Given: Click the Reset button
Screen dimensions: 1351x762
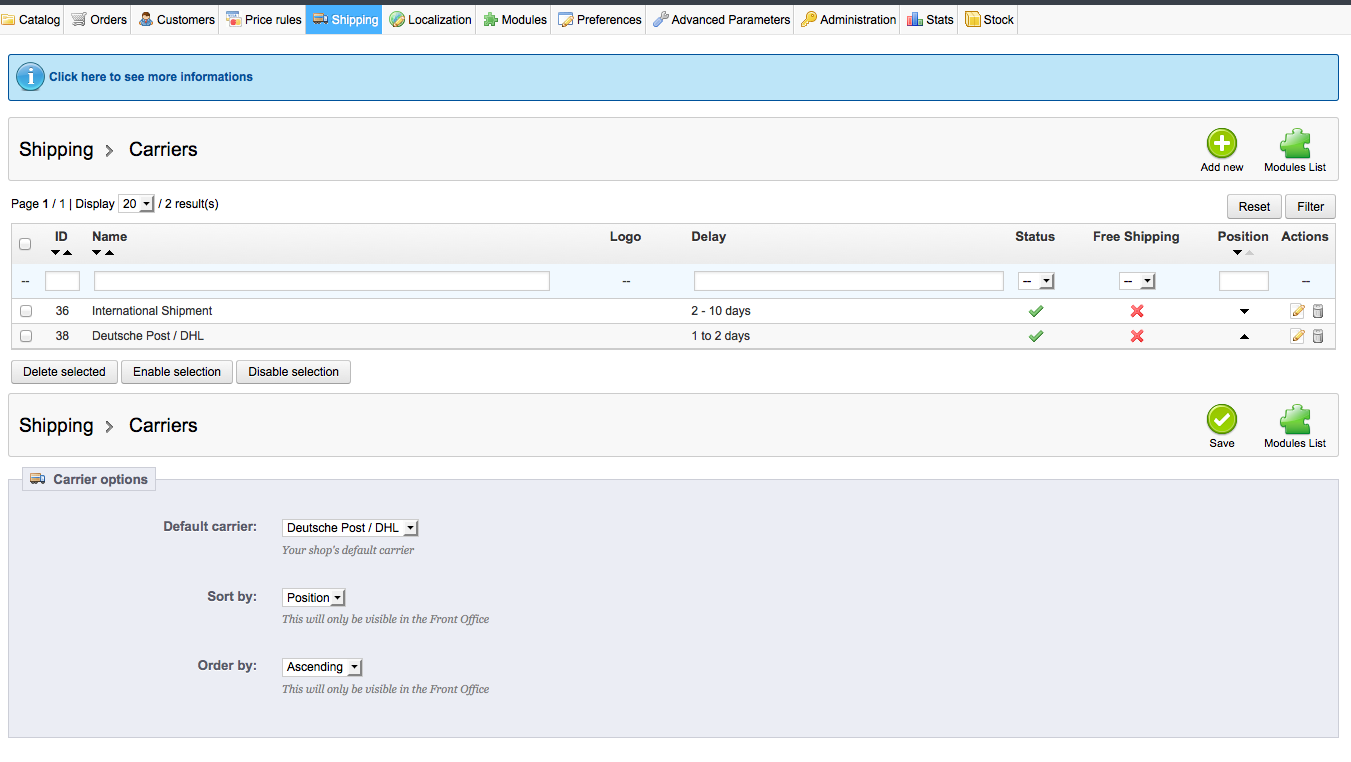Looking at the screenshot, I should pyautogui.click(x=1254, y=206).
